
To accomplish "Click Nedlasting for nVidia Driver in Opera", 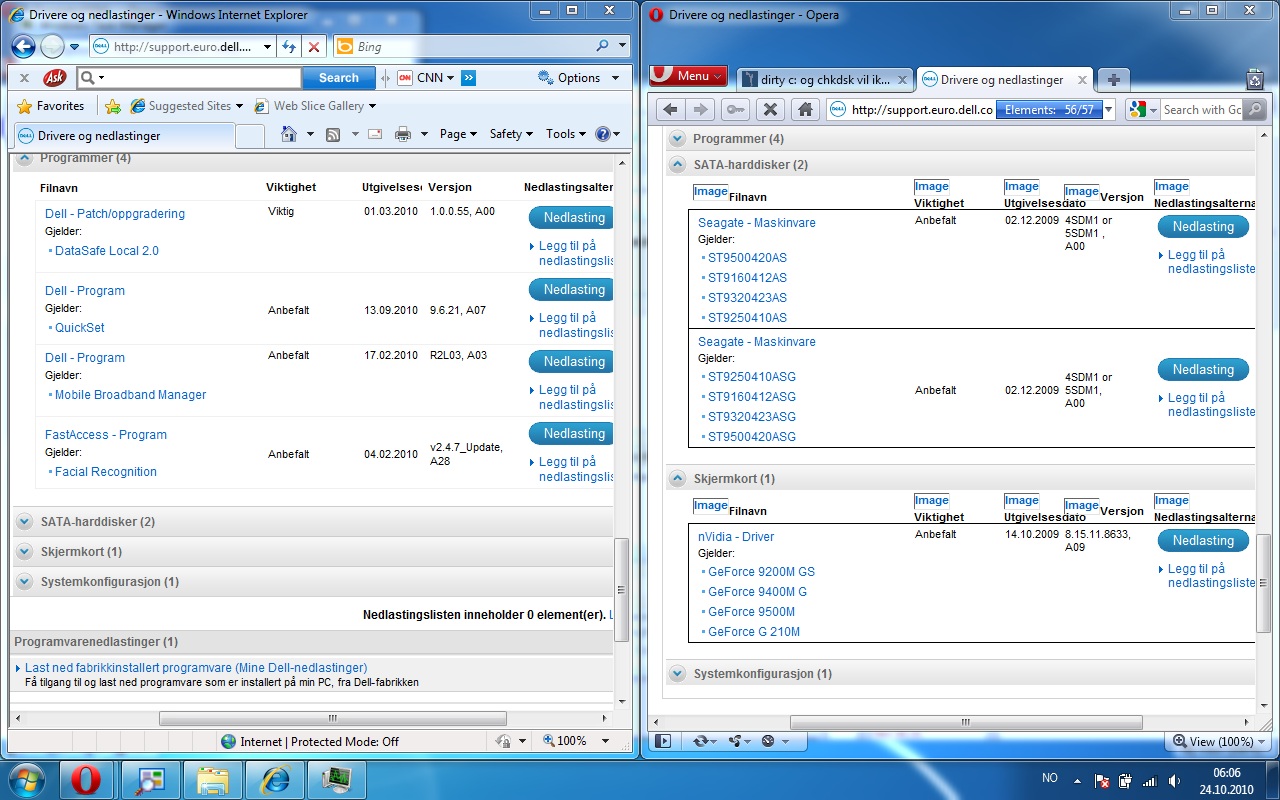I will point(1203,540).
